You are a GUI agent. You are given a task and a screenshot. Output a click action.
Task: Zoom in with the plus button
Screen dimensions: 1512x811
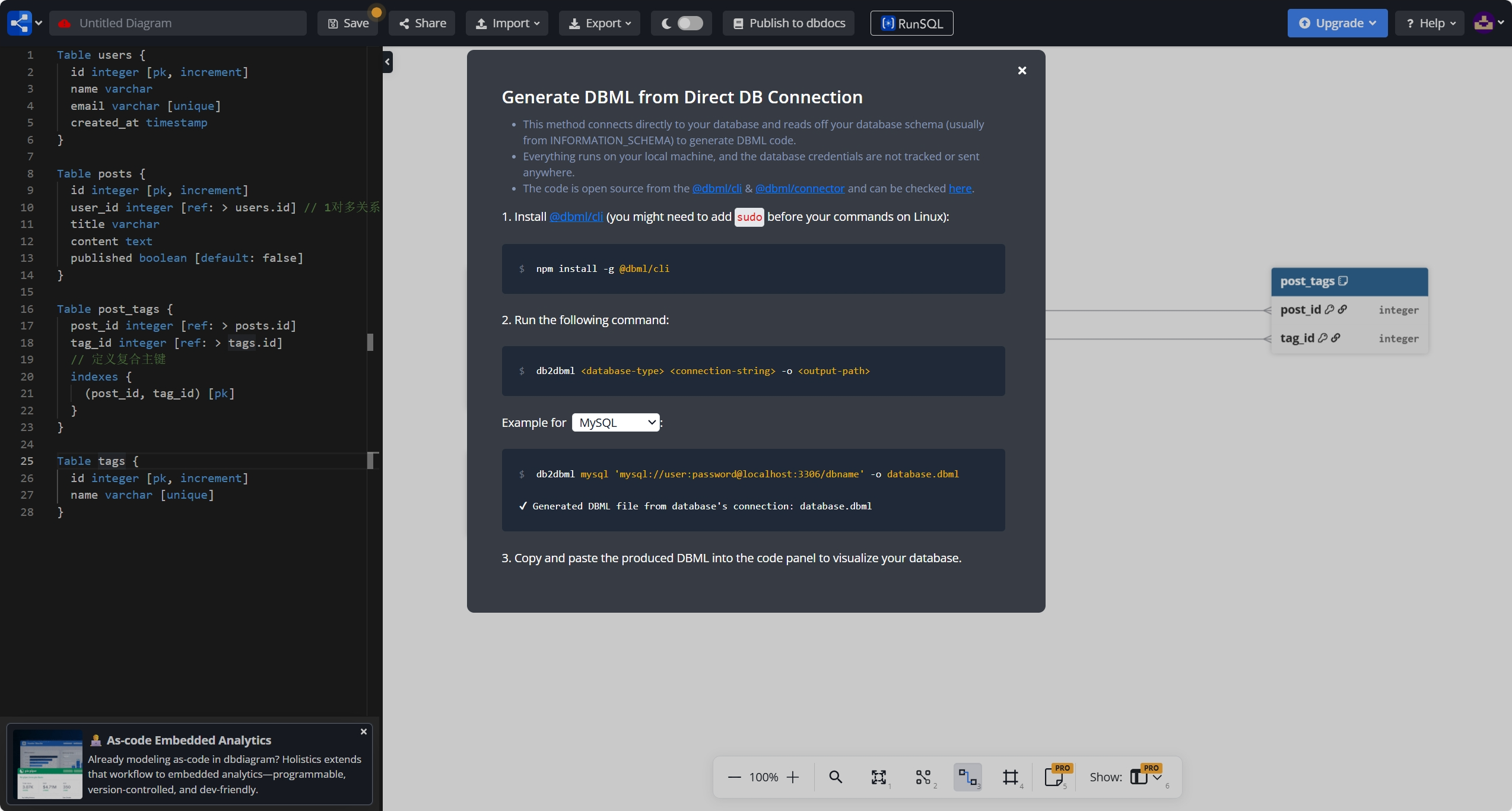[x=792, y=777]
